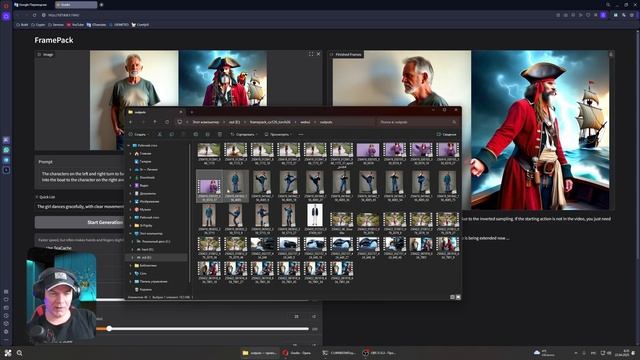Open taskbar search magnifier

[19, 353]
